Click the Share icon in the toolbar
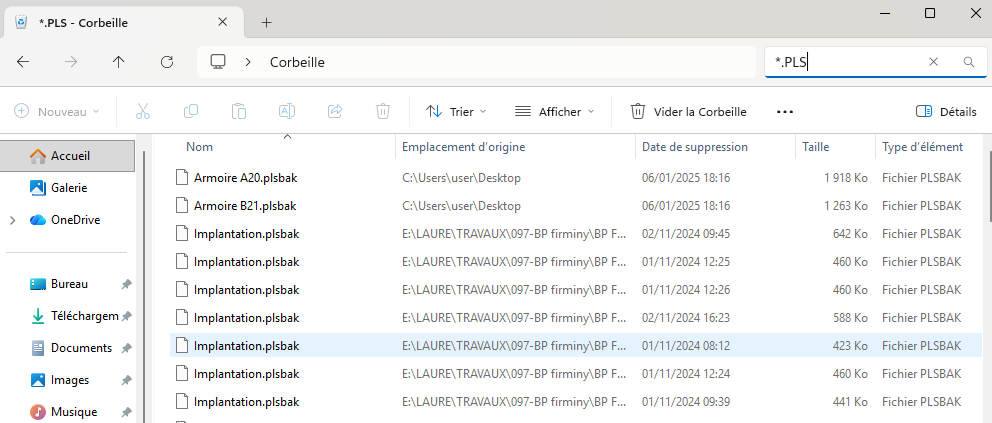 point(335,112)
